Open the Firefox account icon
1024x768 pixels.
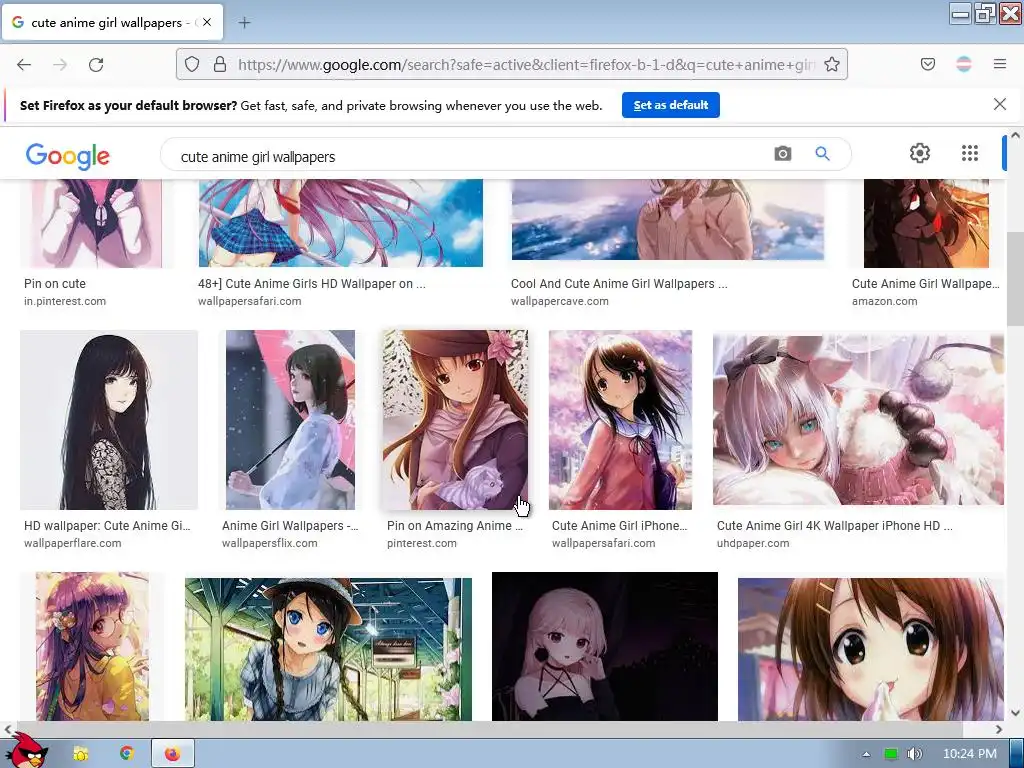click(964, 64)
